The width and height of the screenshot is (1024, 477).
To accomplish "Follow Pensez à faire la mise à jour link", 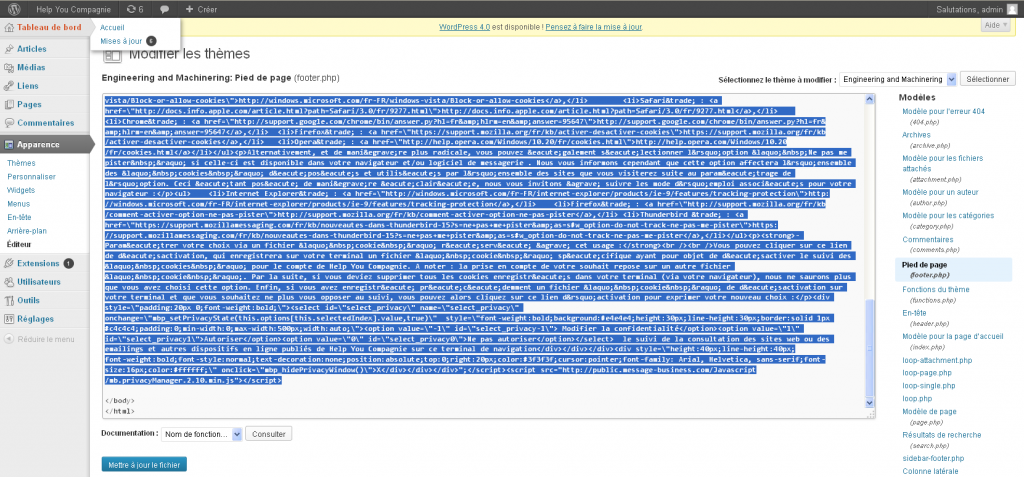I will tap(594, 27).
